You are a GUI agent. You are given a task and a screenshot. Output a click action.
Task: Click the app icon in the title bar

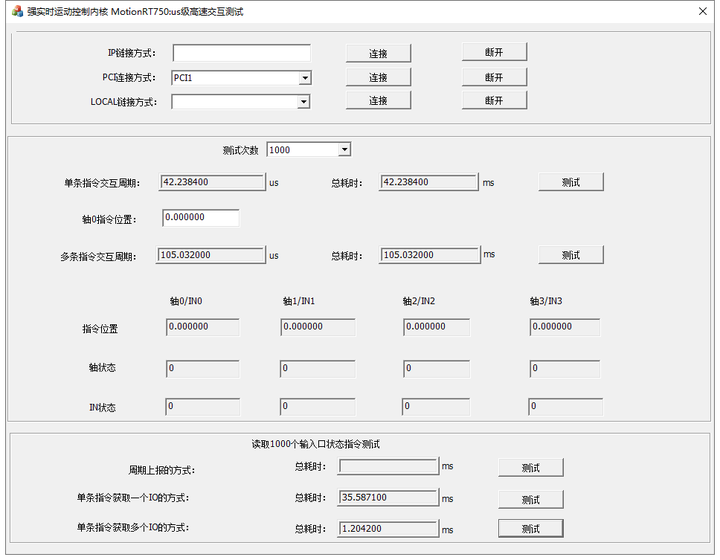17,11
